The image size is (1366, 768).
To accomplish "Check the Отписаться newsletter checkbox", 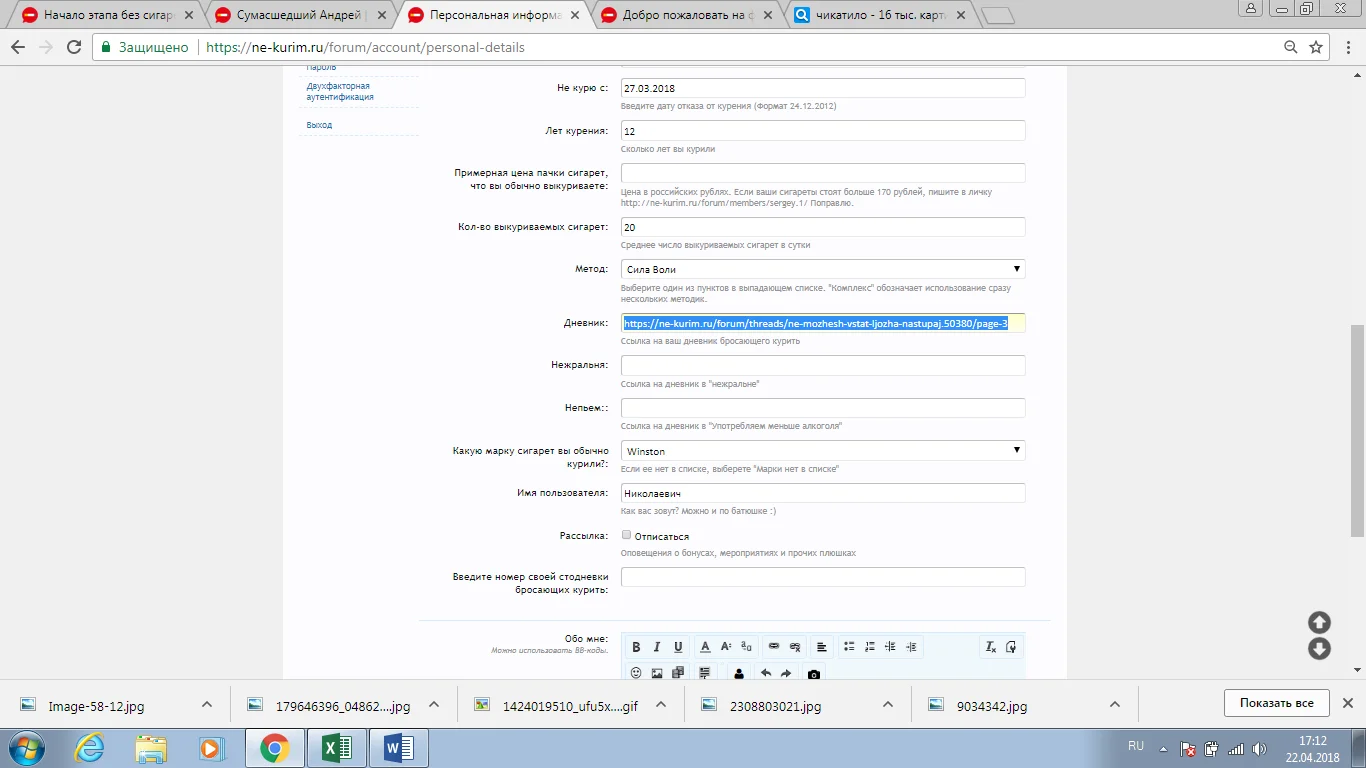I will 627,535.
